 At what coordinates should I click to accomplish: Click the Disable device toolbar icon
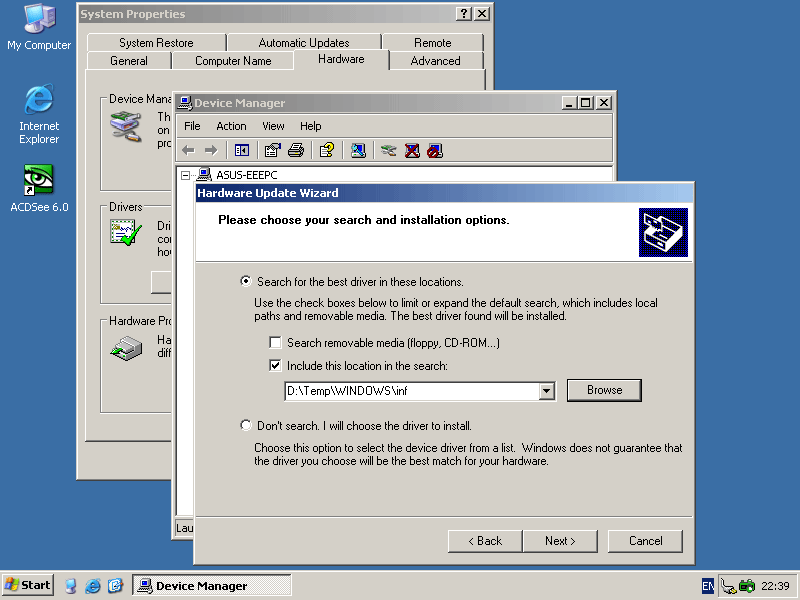coord(435,151)
